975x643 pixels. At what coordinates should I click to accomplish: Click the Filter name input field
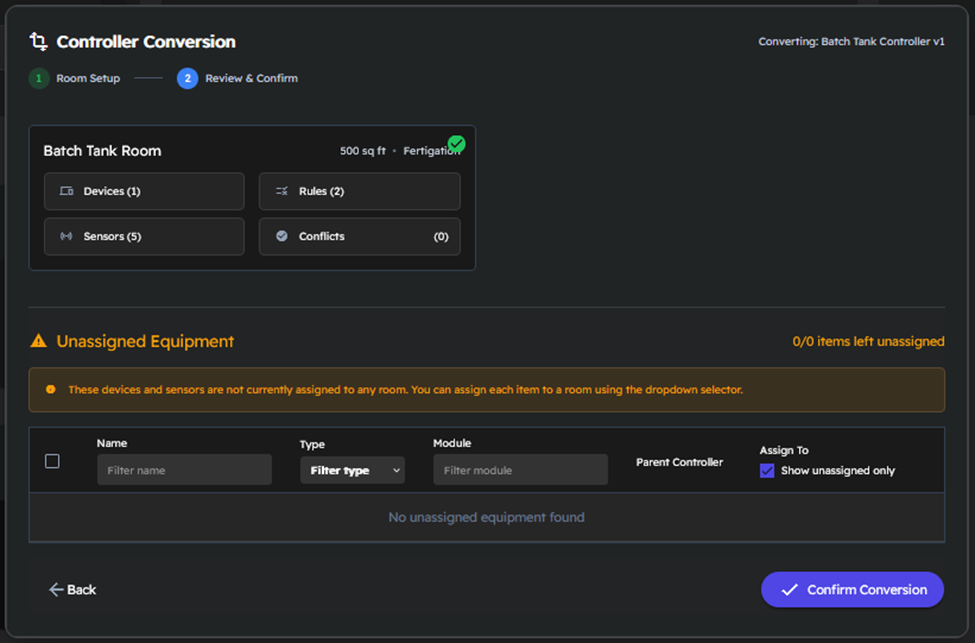pyautogui.click(x=184, y=470)
